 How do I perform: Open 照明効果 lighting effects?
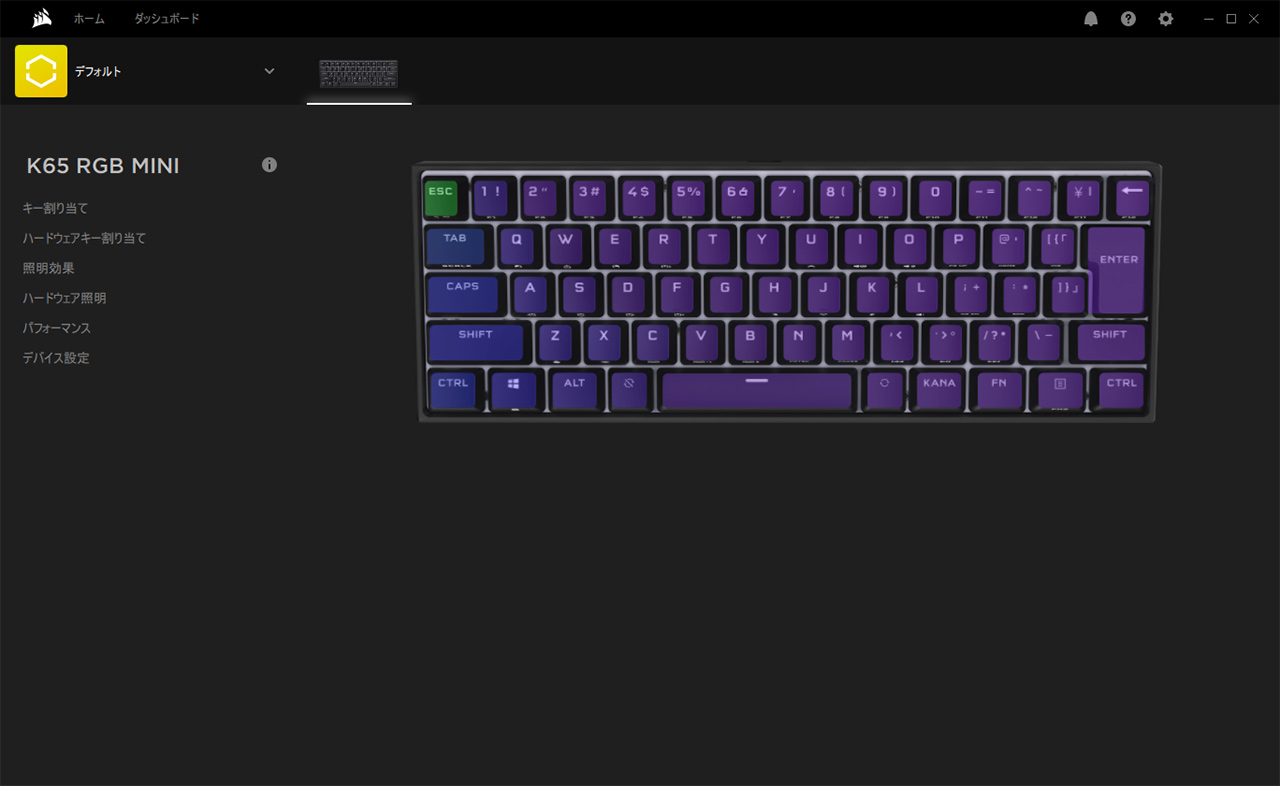(x=48, y=268)
